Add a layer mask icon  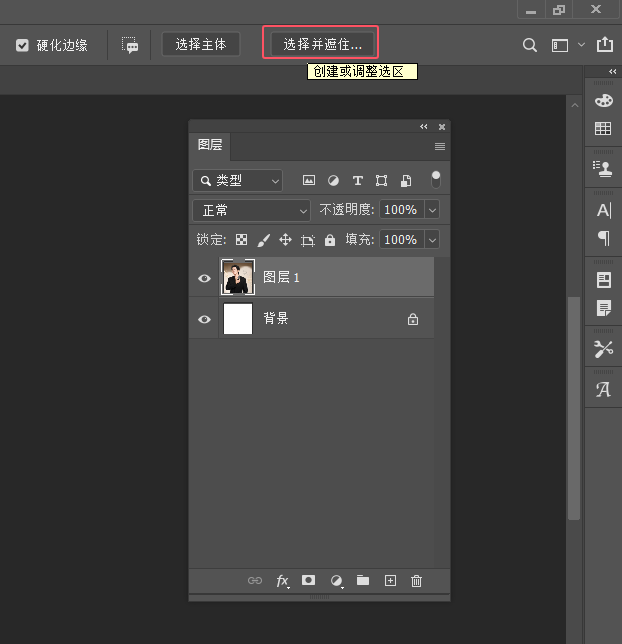309,580
